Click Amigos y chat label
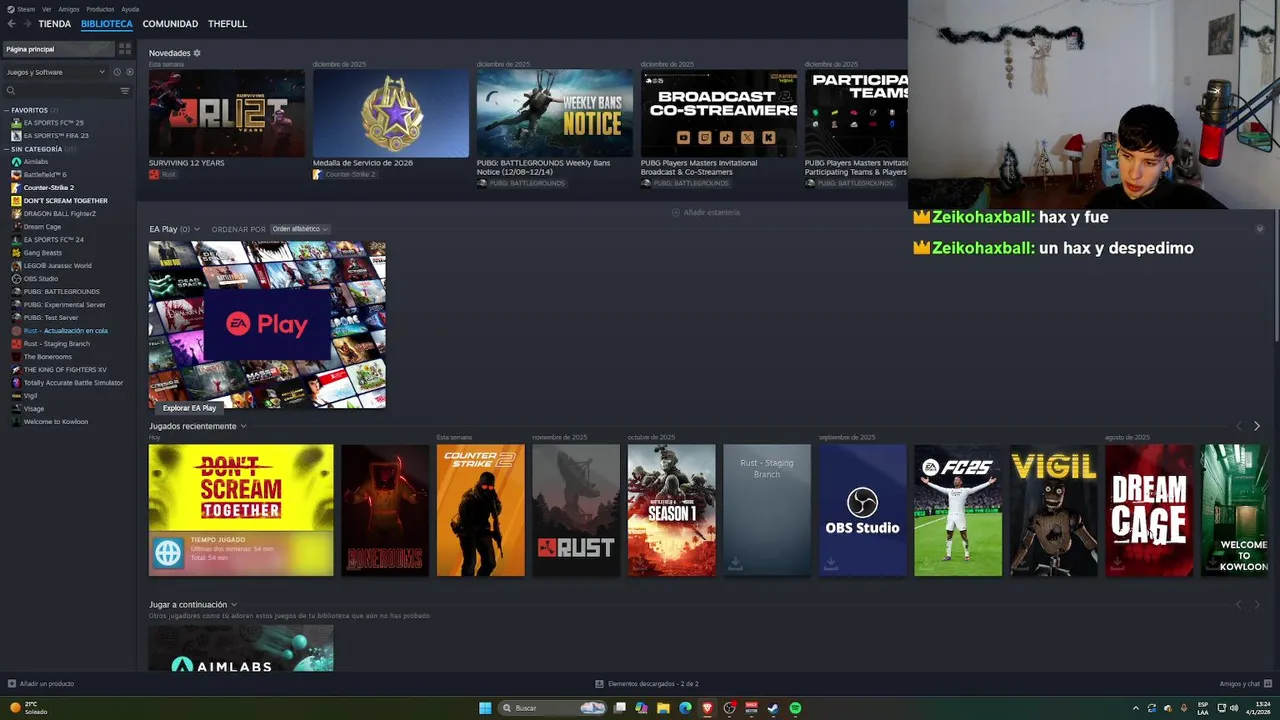Image resolution: width=1280 pixels, height=720 pixels. point(1240,684)
